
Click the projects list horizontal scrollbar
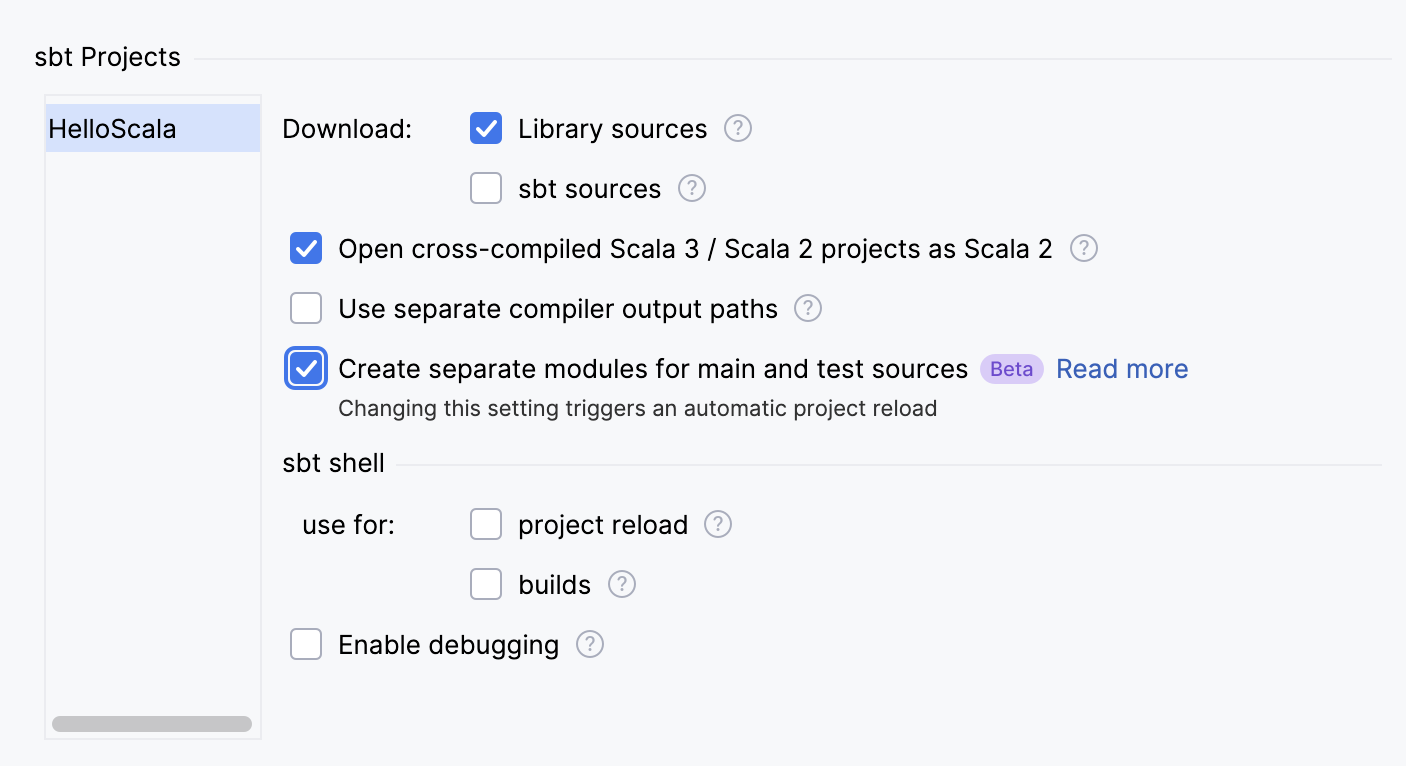[x=152, y=724]
